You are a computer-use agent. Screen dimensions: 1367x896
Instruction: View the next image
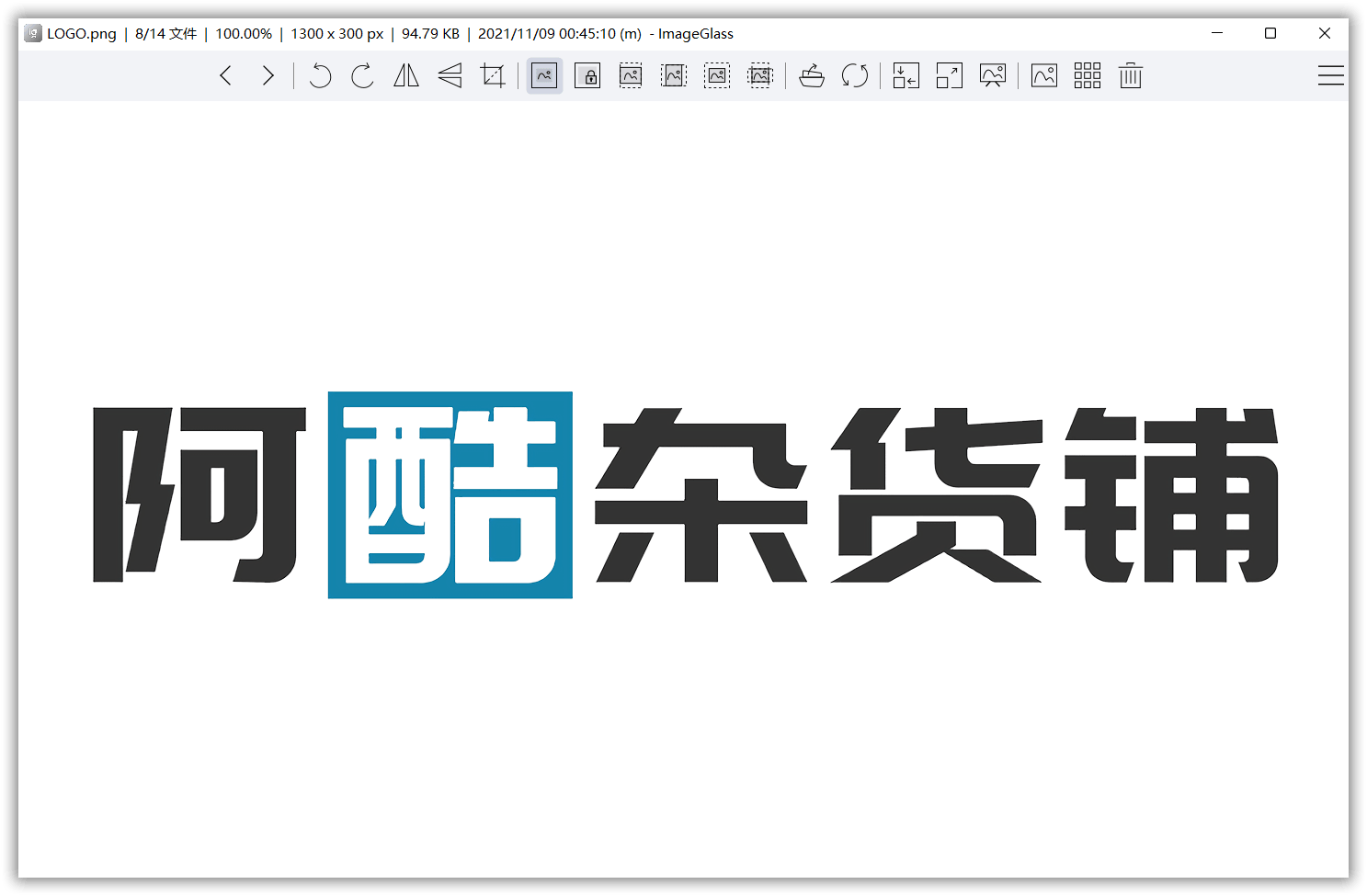tap(268, 76)
